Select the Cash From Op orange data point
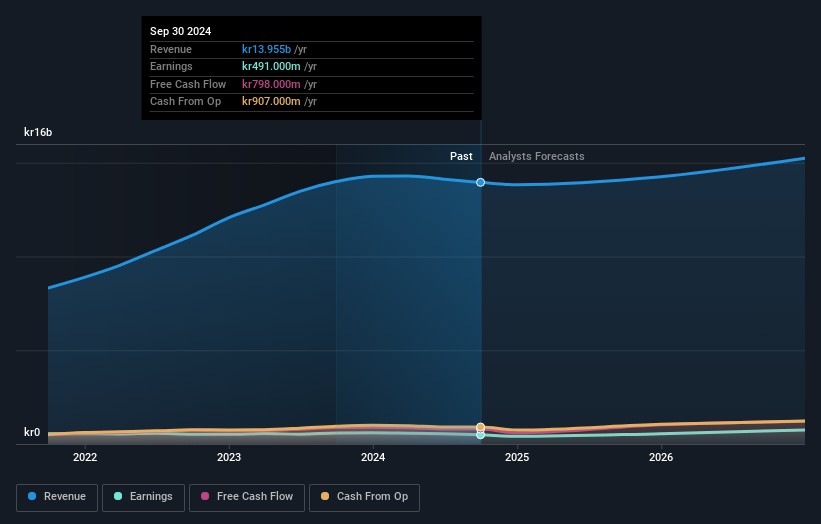This screenshot has width=821, height=524. pos(481,427)
